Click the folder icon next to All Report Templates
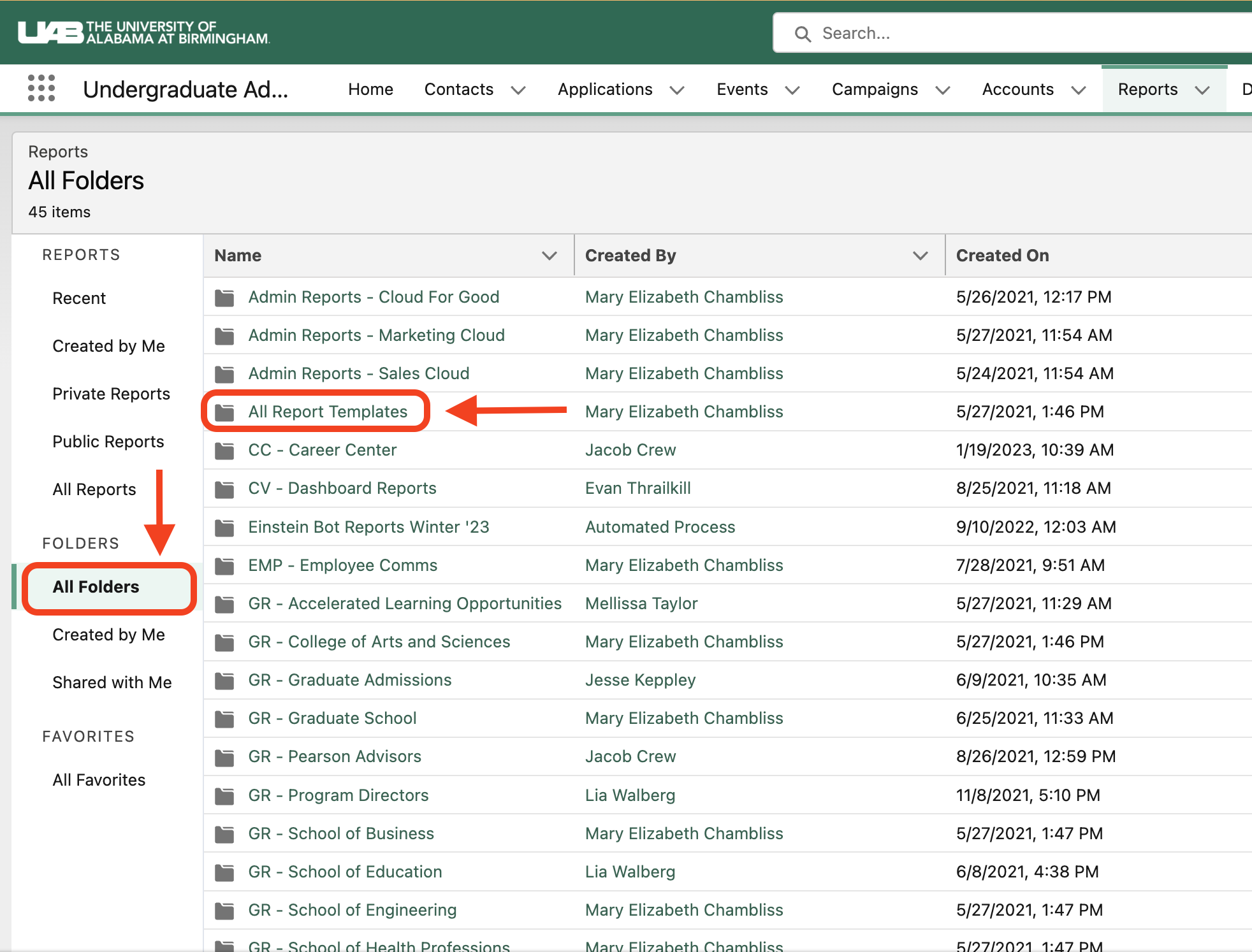The height and width of the screenshot is (952, 1252). point(224,412)
